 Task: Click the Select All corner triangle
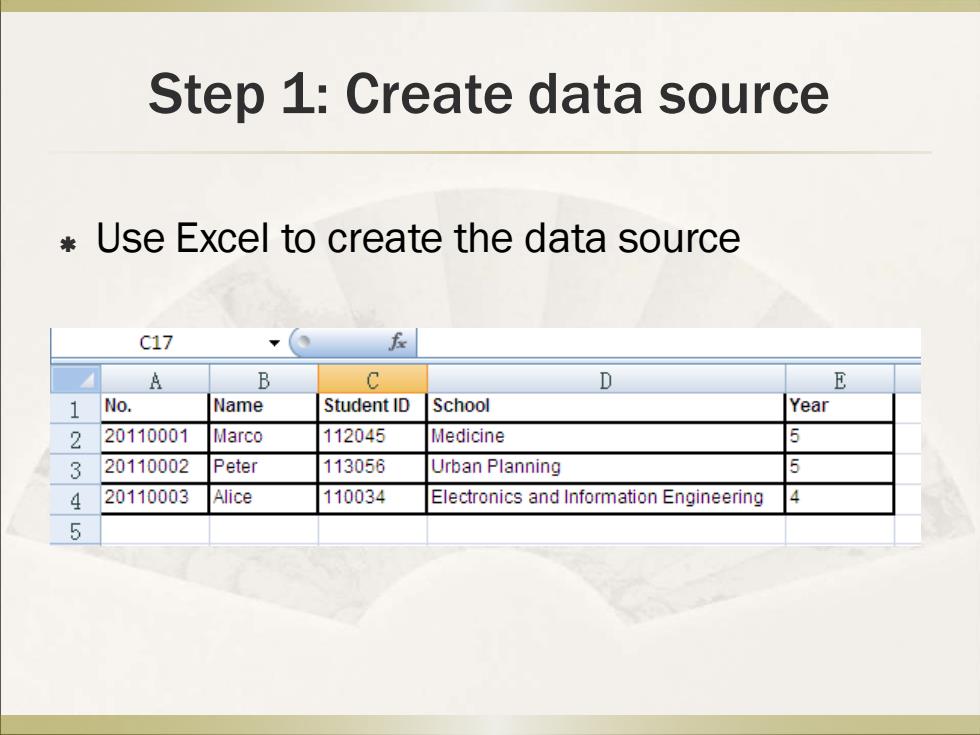(x=76, y=379)
